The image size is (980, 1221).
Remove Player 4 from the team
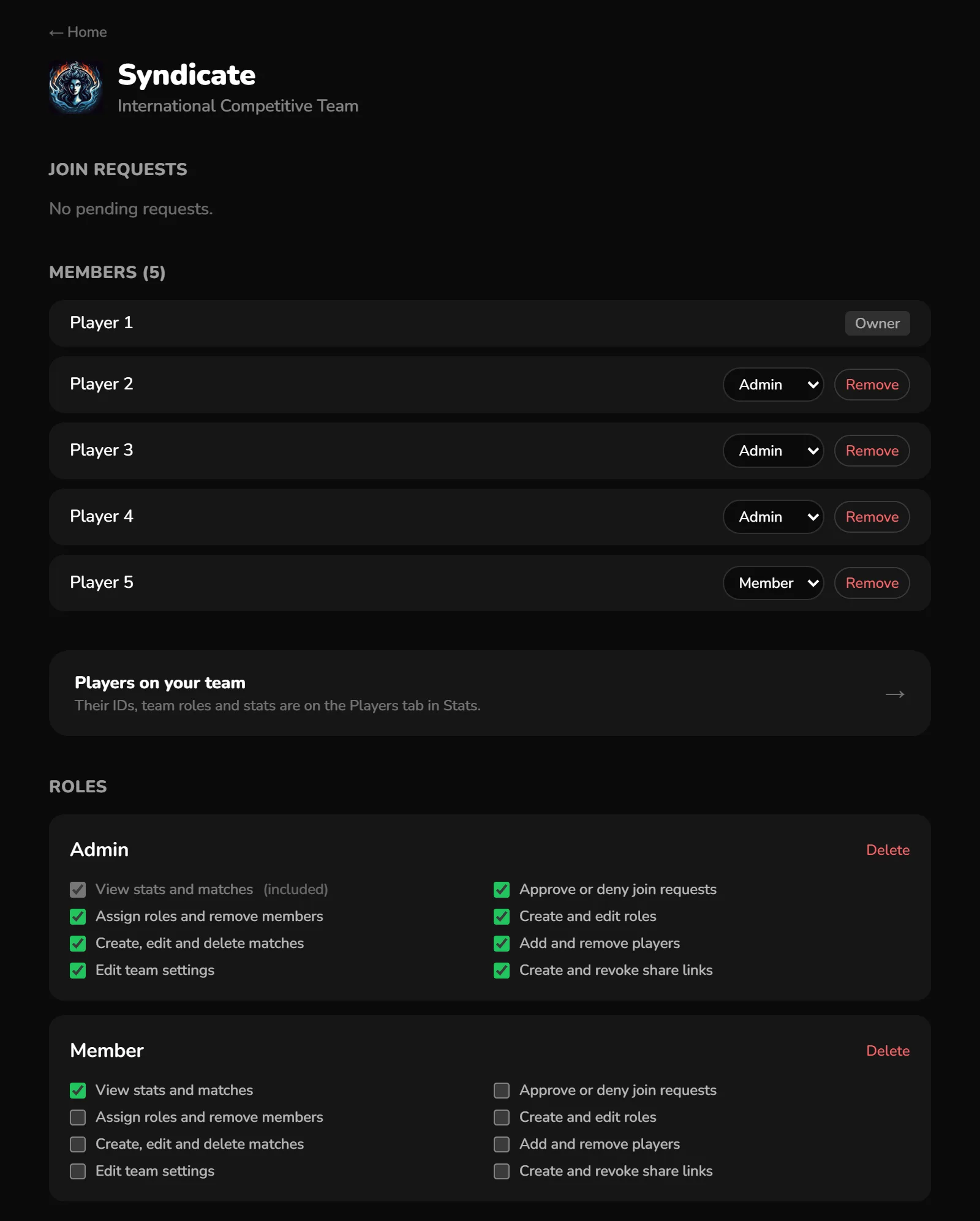pos(872,517)
